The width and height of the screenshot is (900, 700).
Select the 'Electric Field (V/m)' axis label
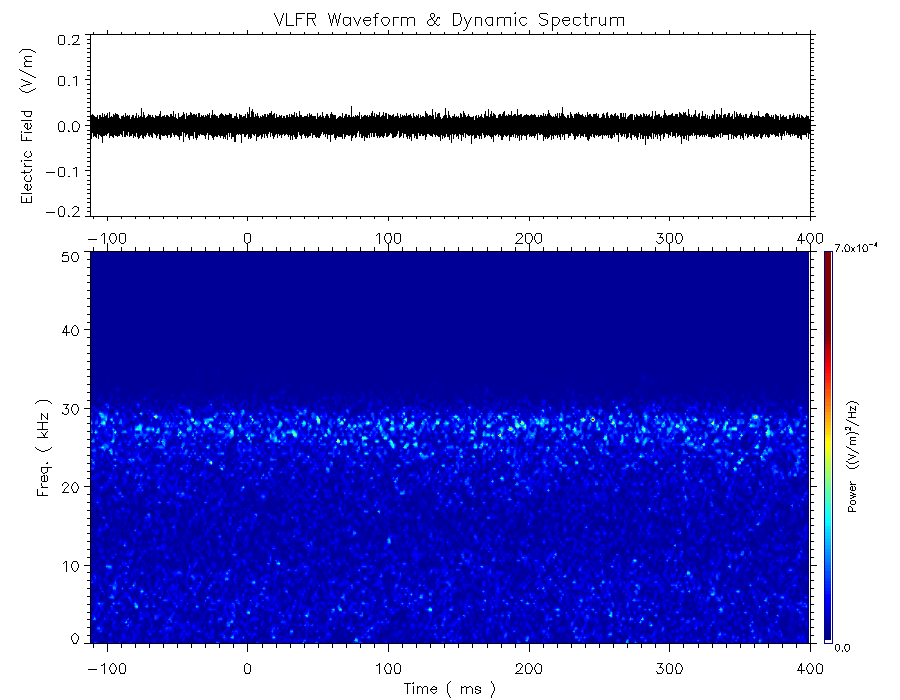click(x=28, y=125)
